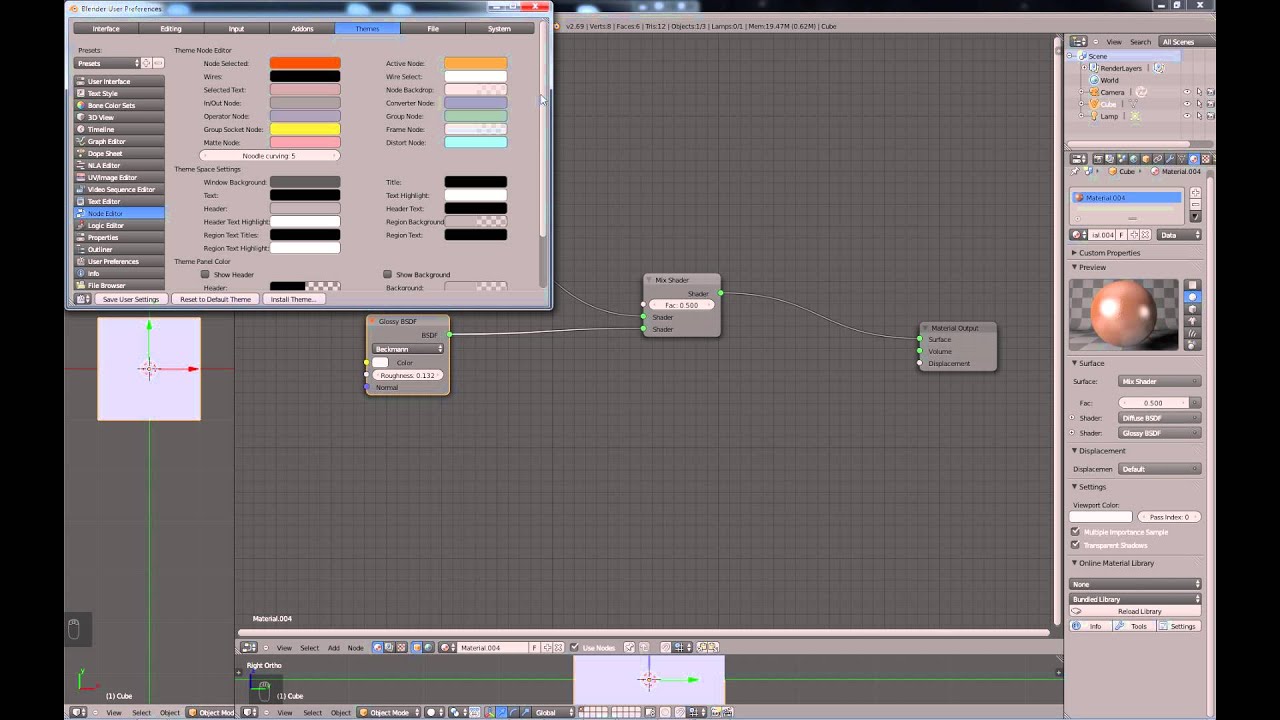Click Reset to Default Theme button
The width and height of the screenshot is (1280, 720).
(215, 299)
